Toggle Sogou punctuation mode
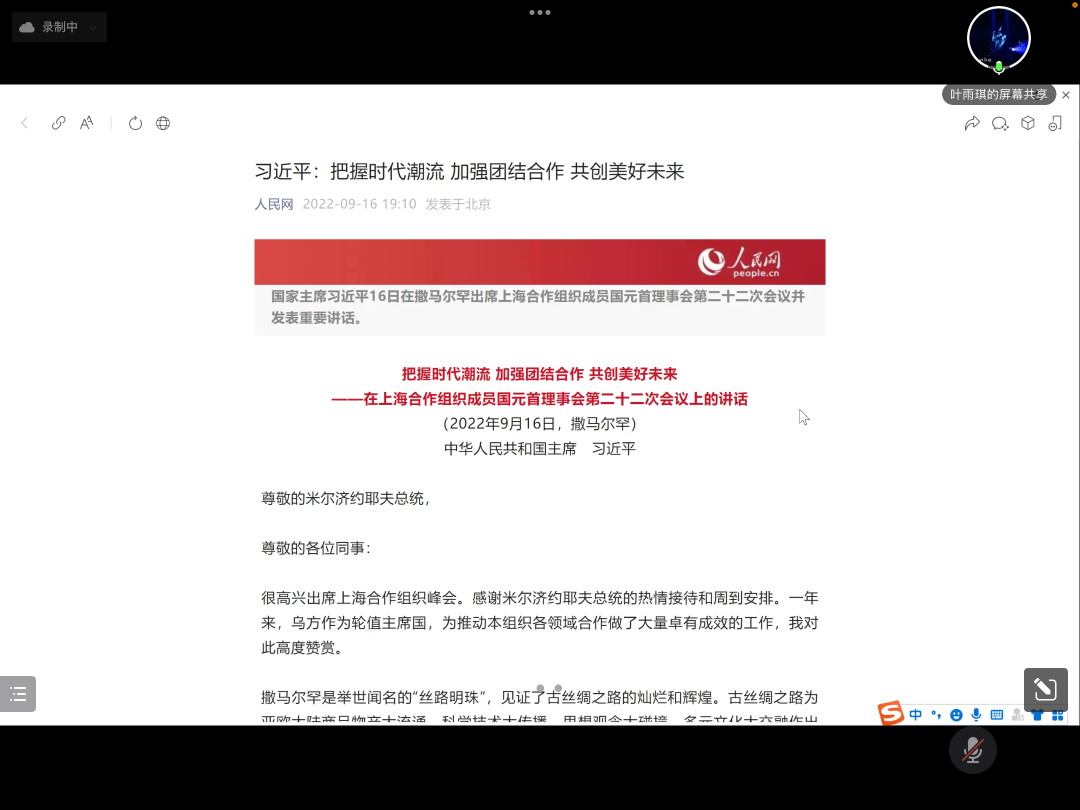1080x810 pixels. click(936, 715)
